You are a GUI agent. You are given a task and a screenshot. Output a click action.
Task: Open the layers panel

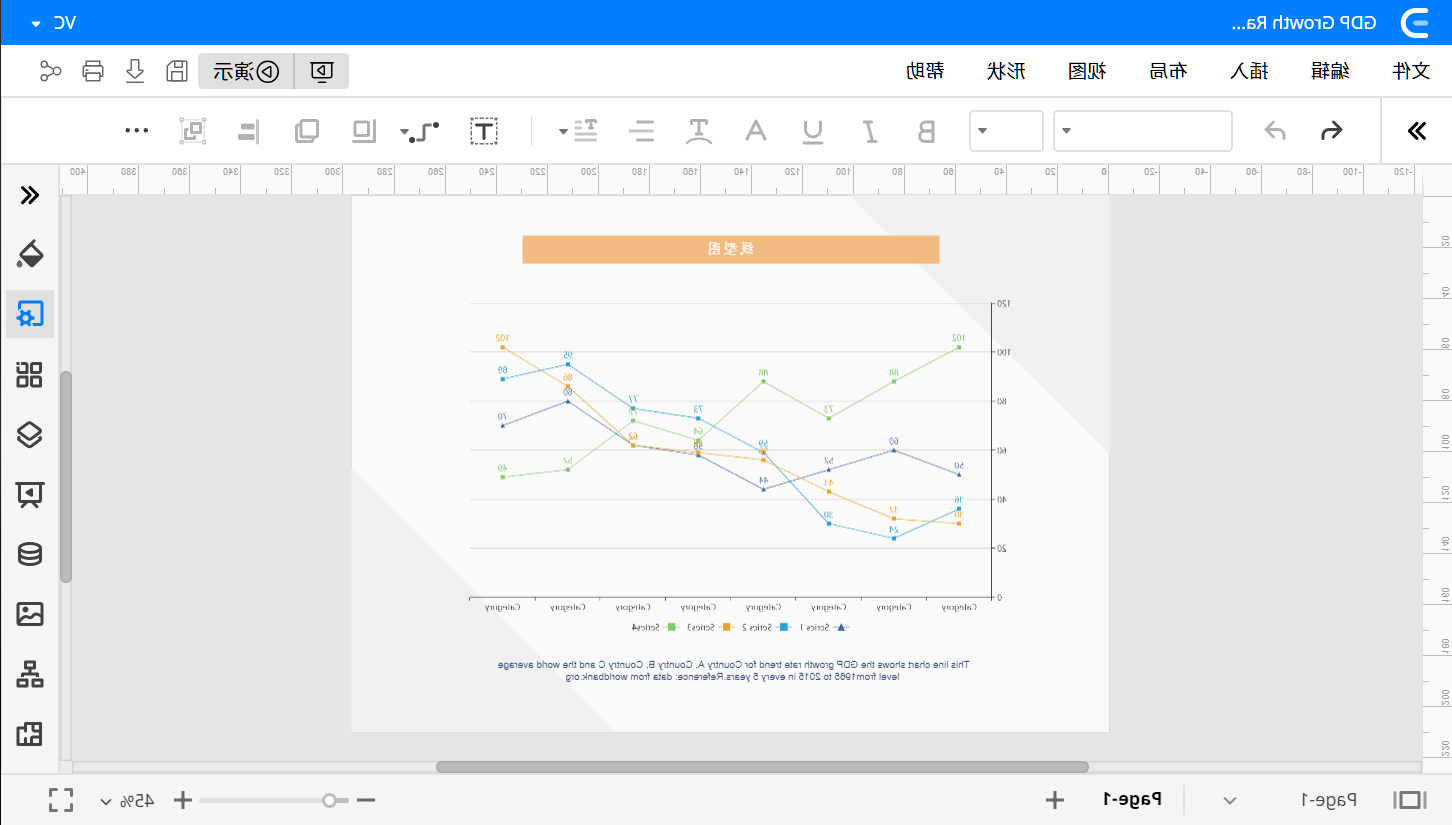point(30,435)
